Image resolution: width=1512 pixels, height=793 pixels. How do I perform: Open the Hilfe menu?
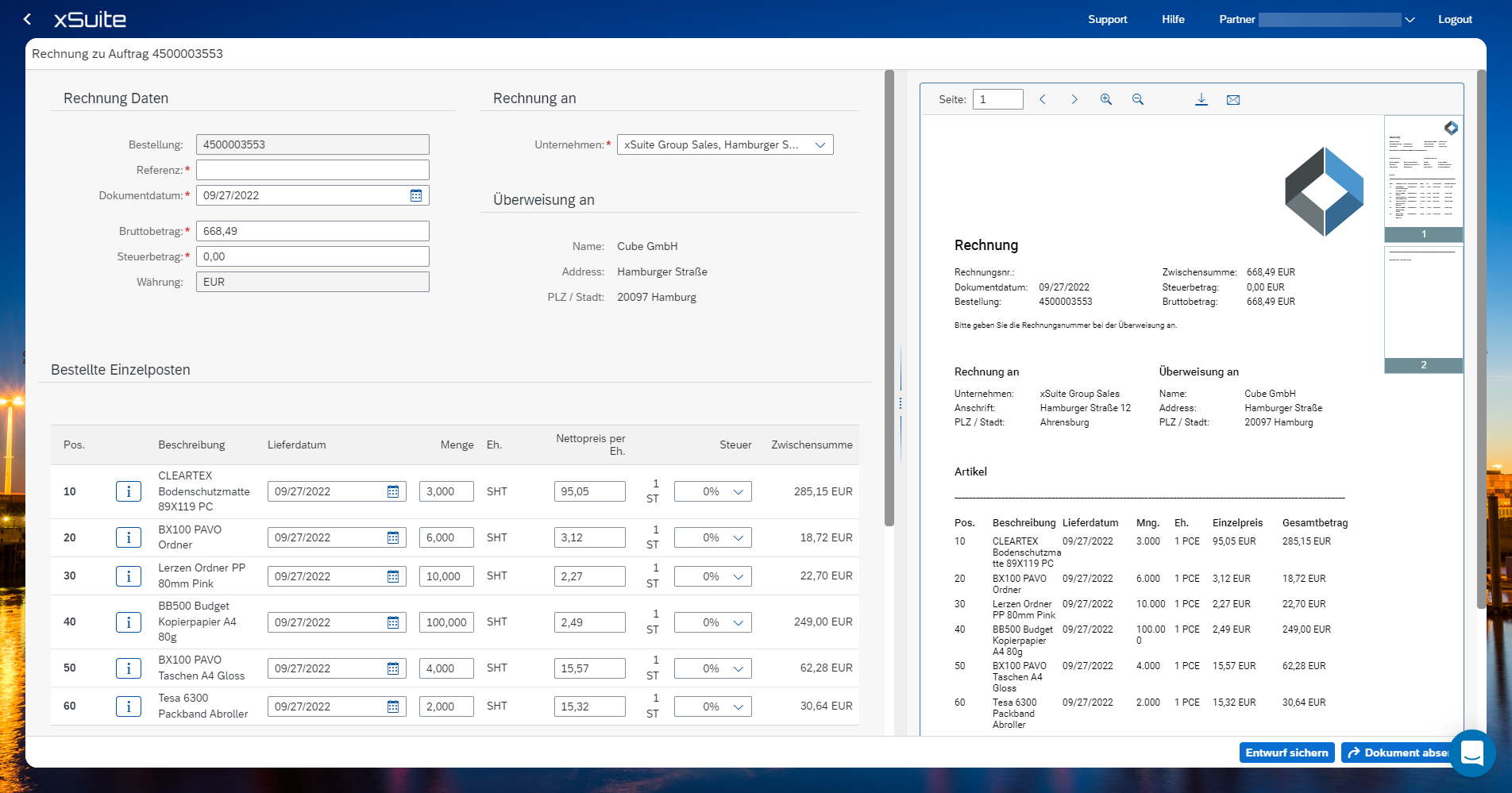tap(1173, 19)
